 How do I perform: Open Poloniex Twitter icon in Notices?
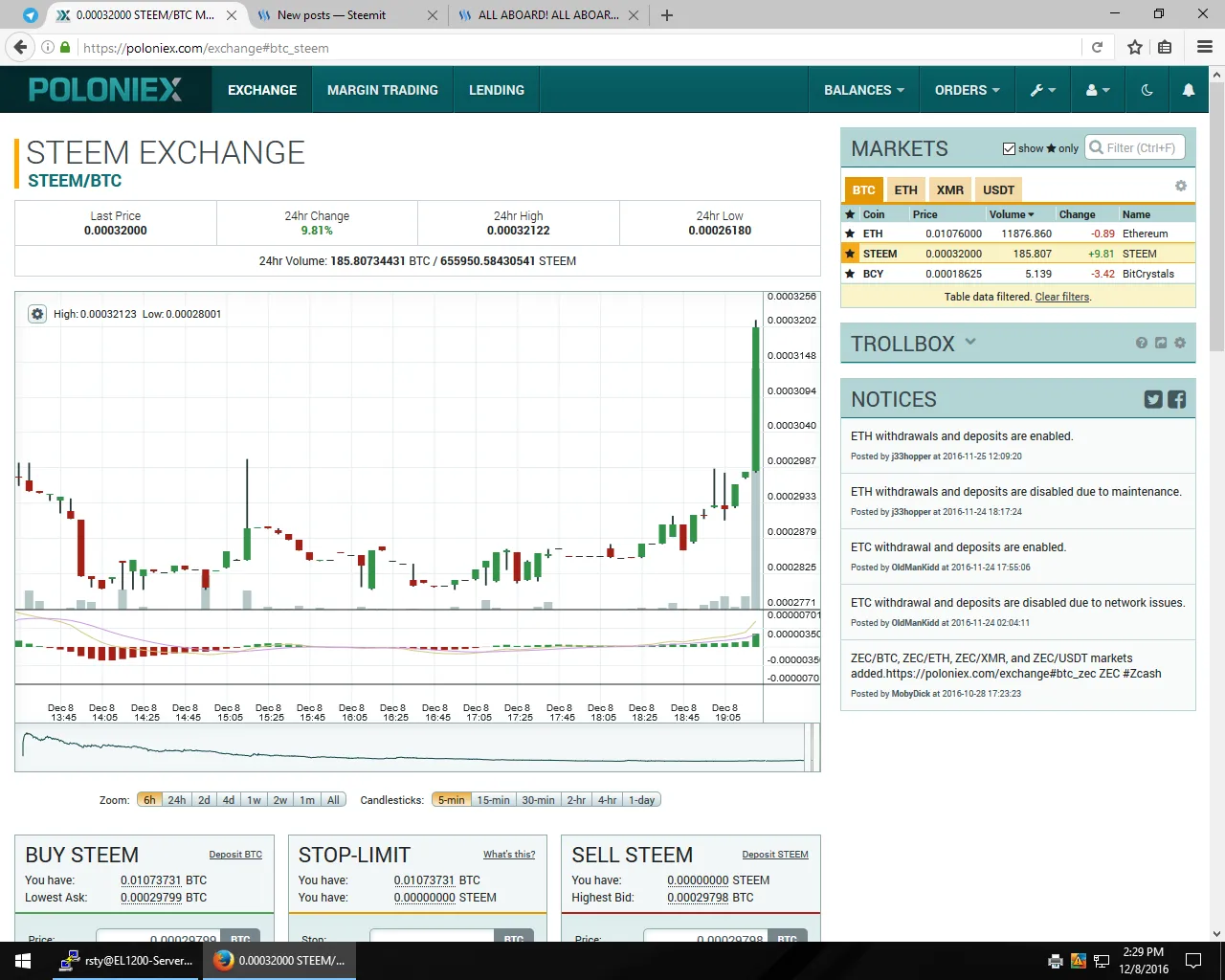(x=1153, y=400)
